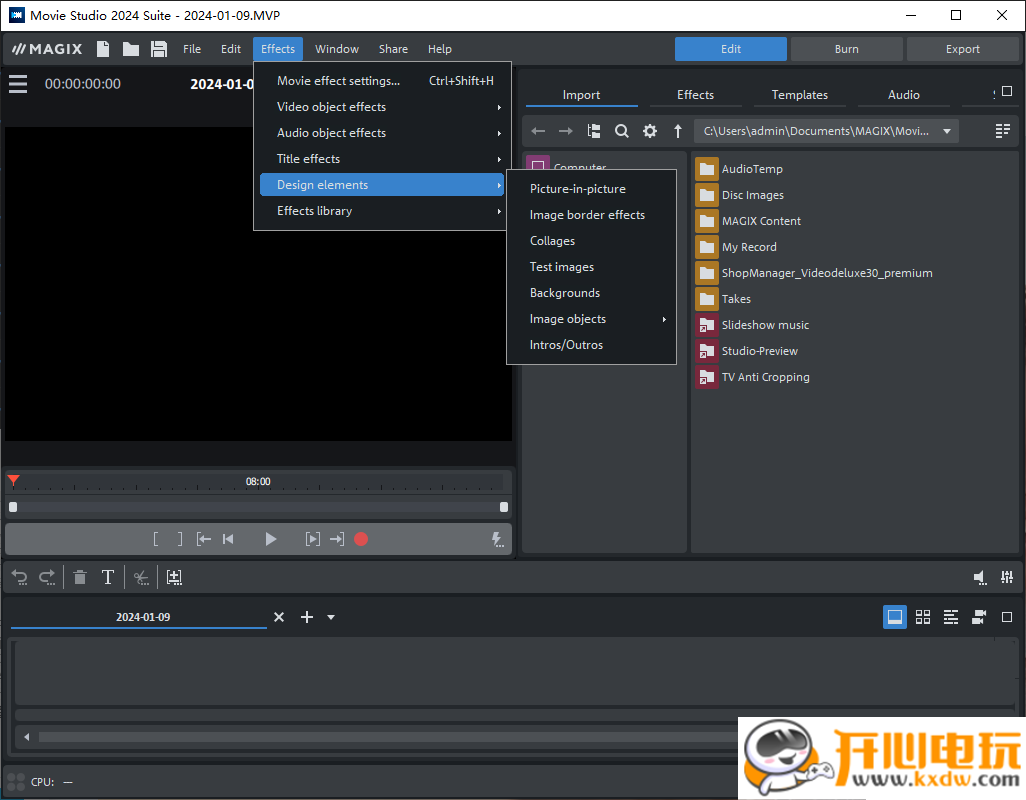Choose Picture-in-picture from Design elements
This screenshot has width=1026, height=800.
(x=592, y=188)
